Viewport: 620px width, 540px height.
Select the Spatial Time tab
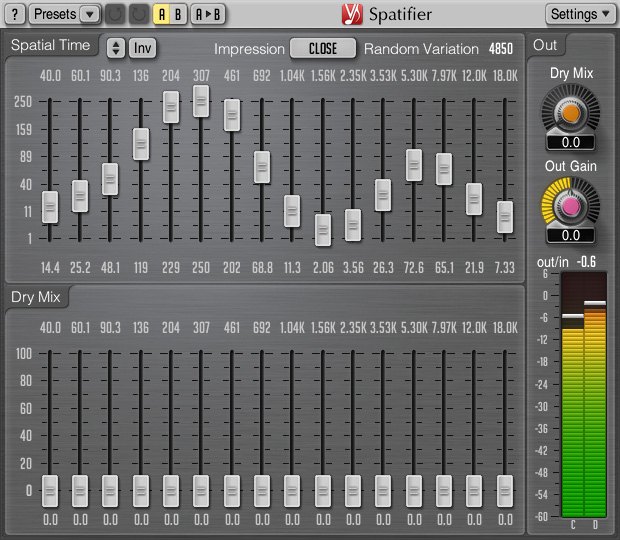point(50,45)
